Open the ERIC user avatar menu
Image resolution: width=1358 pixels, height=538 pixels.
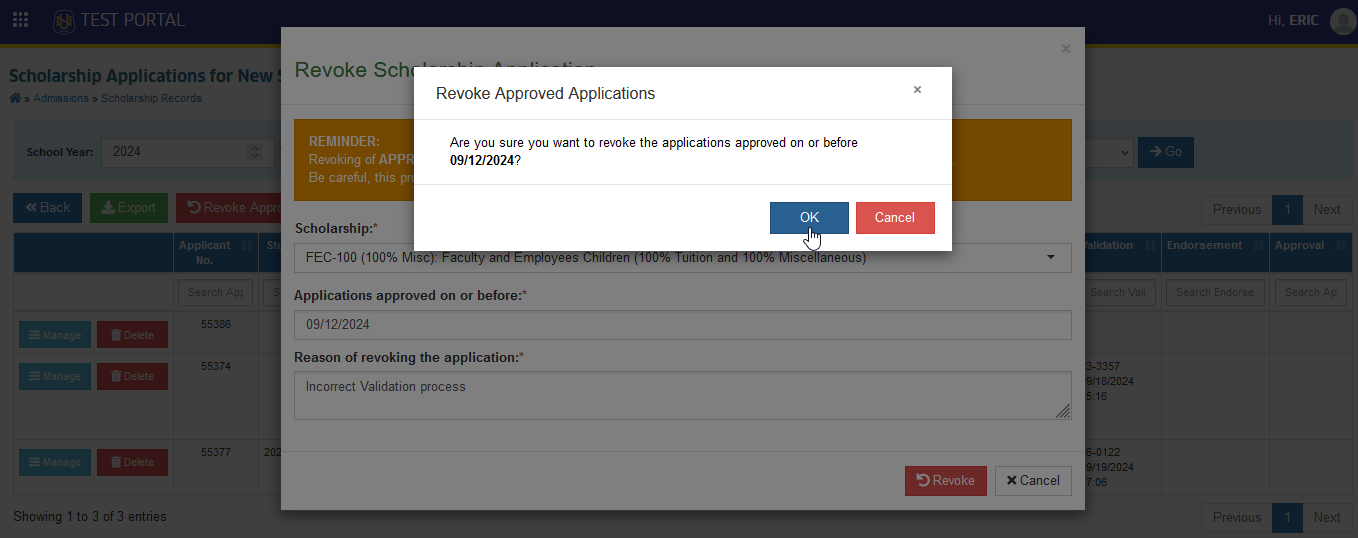point(1342,20)
